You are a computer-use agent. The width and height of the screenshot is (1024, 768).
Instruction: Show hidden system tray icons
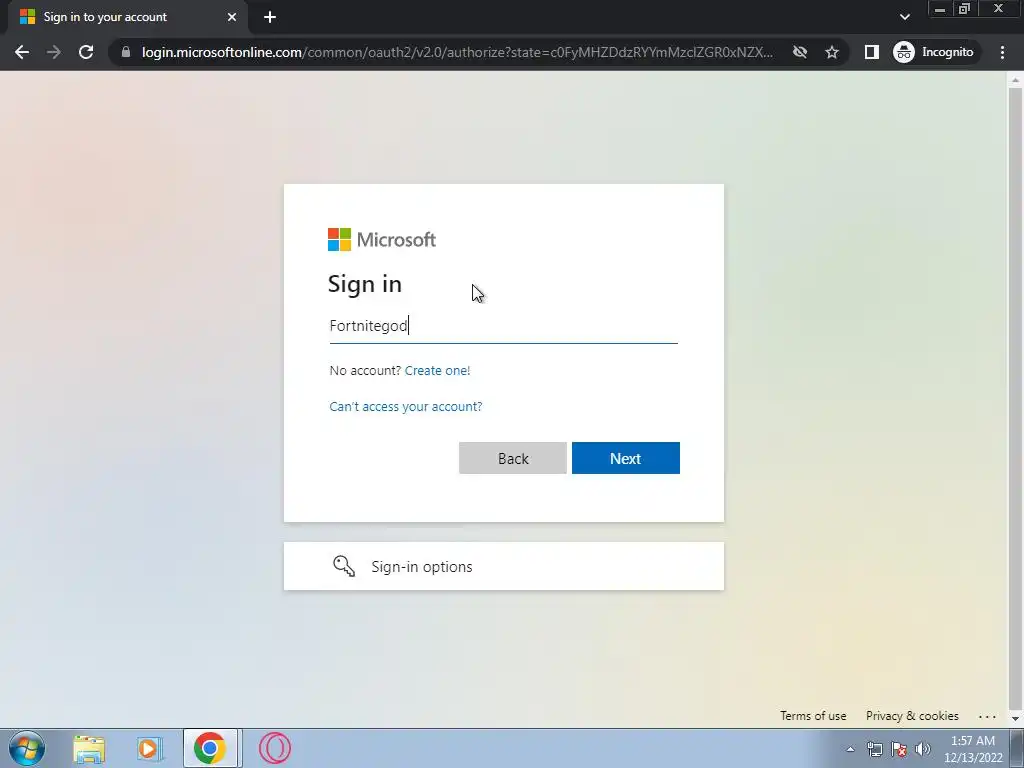[x=850, y=749]
